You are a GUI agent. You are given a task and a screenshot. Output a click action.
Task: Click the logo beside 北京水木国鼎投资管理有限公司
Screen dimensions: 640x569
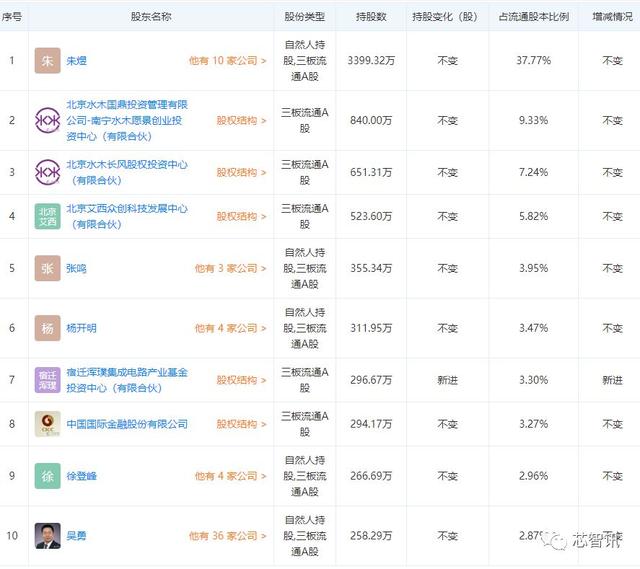point(47,120)
